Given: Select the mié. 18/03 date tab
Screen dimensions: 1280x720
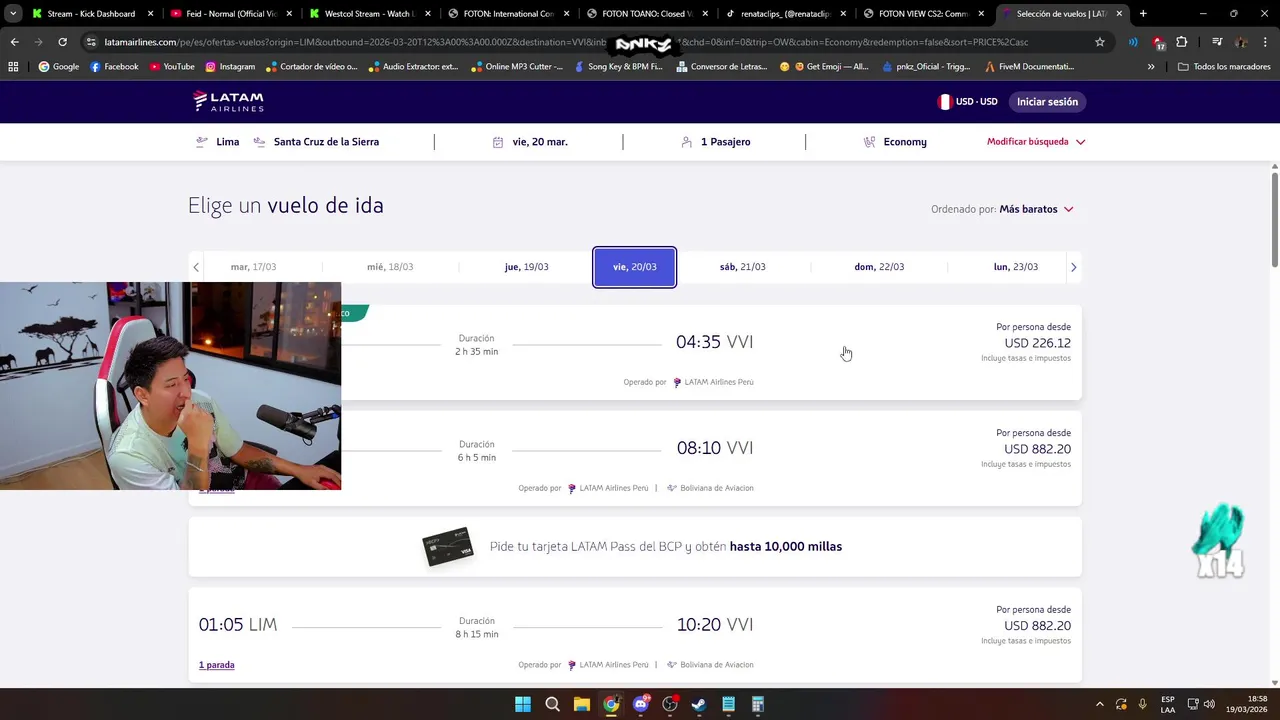Looking at the screenshot, I should [x=390, y=267].
